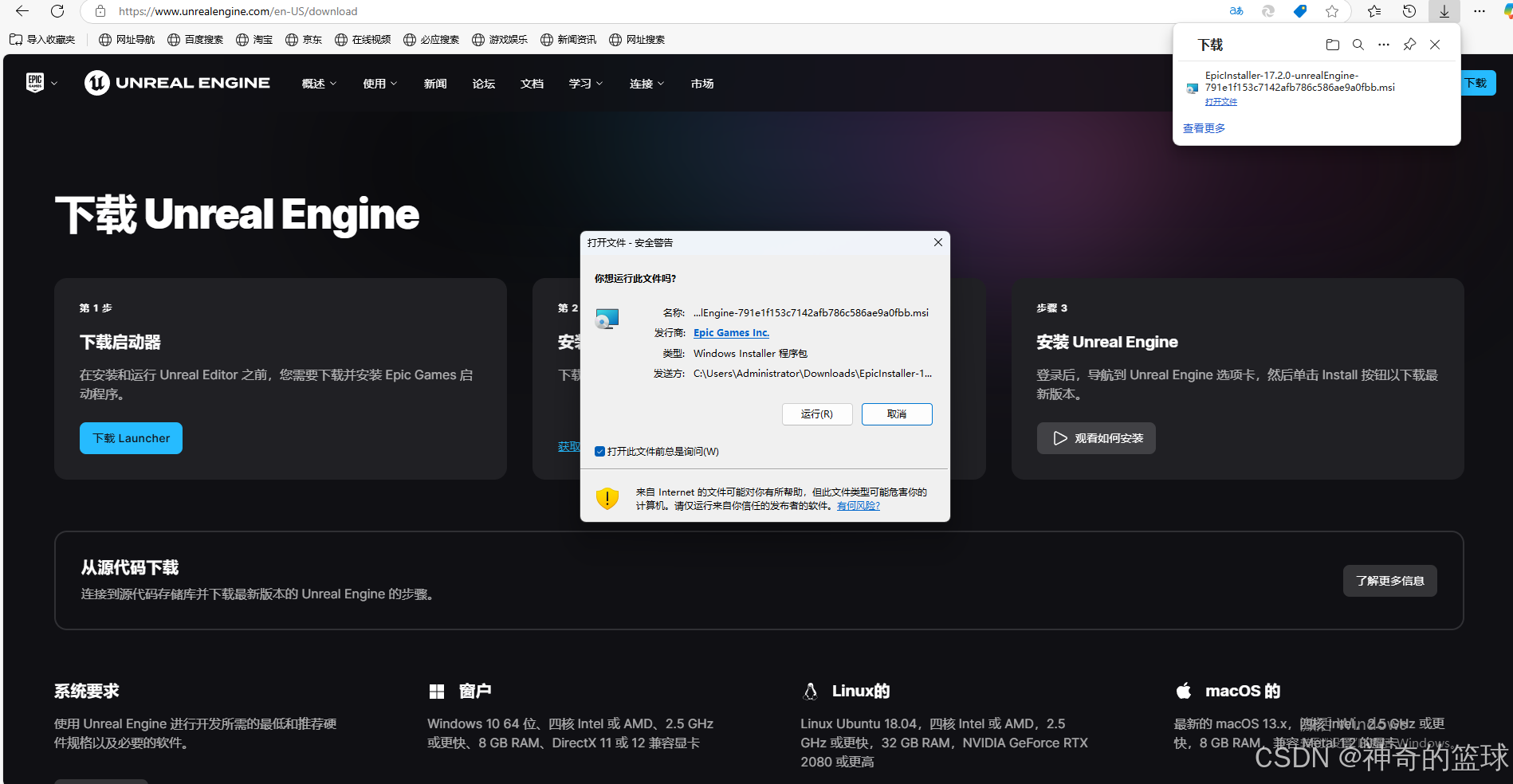Click the 了解更多信息 button

pyautogui.click(x=1390, y=581)
